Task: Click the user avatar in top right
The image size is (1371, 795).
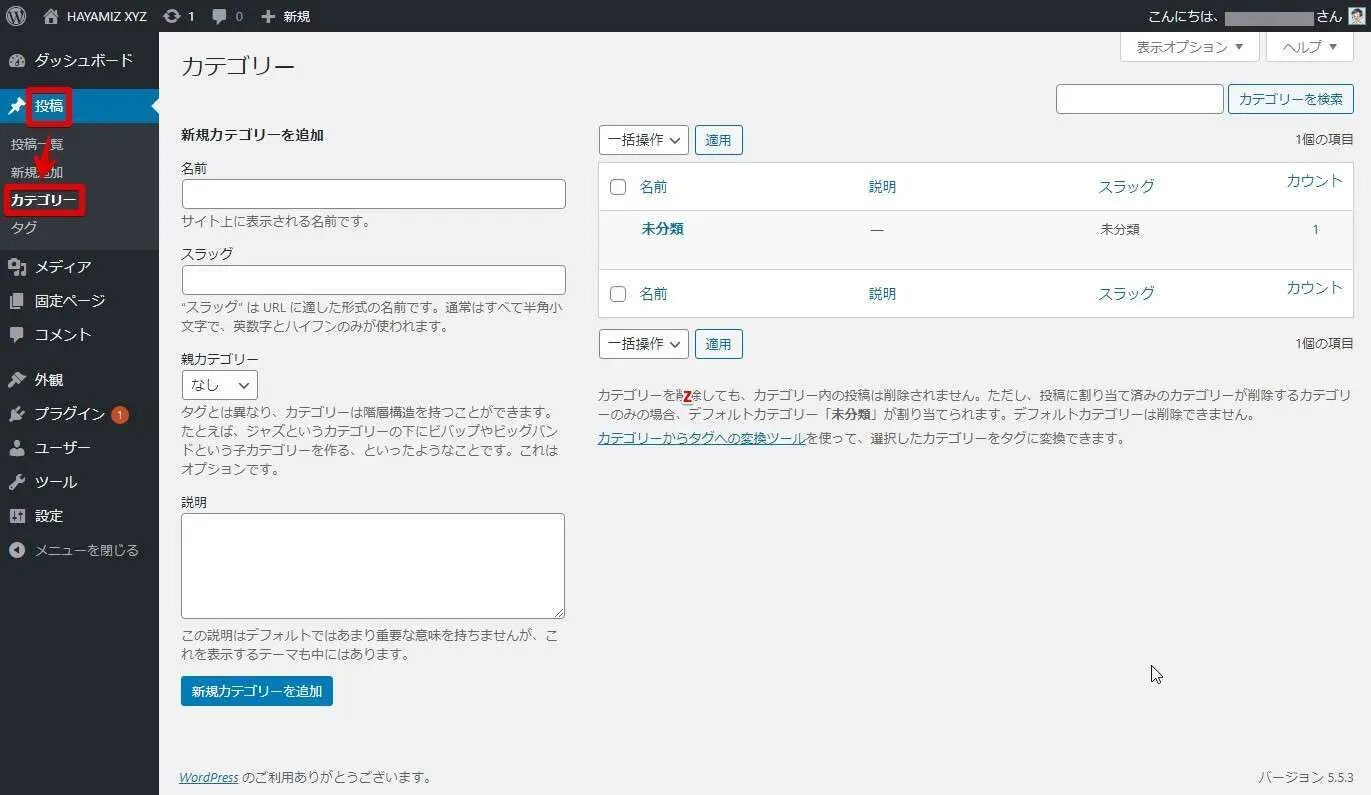Action: click(1356, 16)
